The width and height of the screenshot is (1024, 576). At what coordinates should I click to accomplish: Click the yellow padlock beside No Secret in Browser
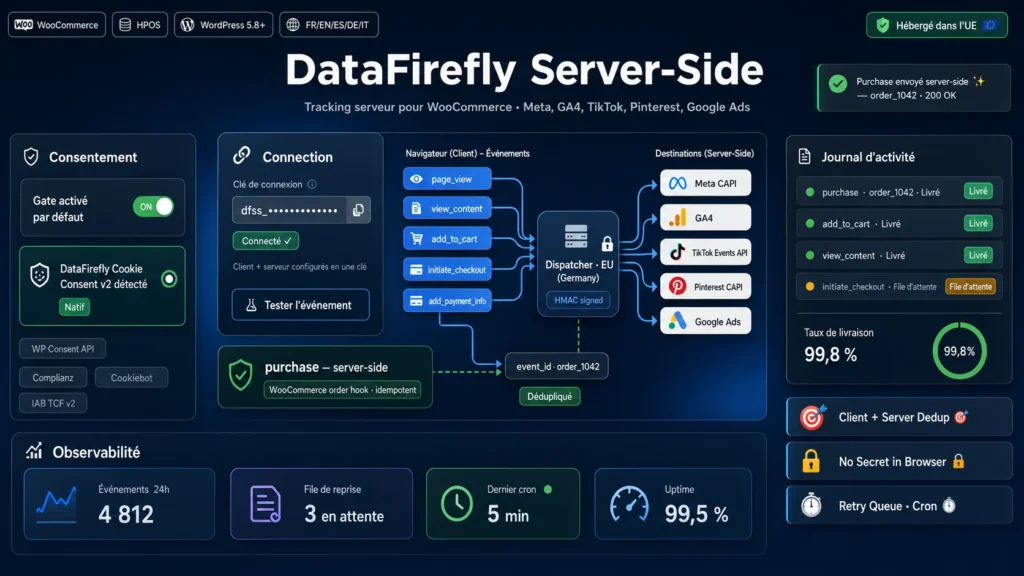811,461
